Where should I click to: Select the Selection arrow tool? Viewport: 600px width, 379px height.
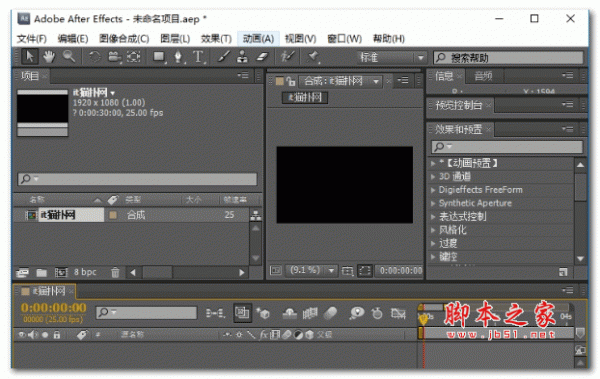(x=29, y=57)
